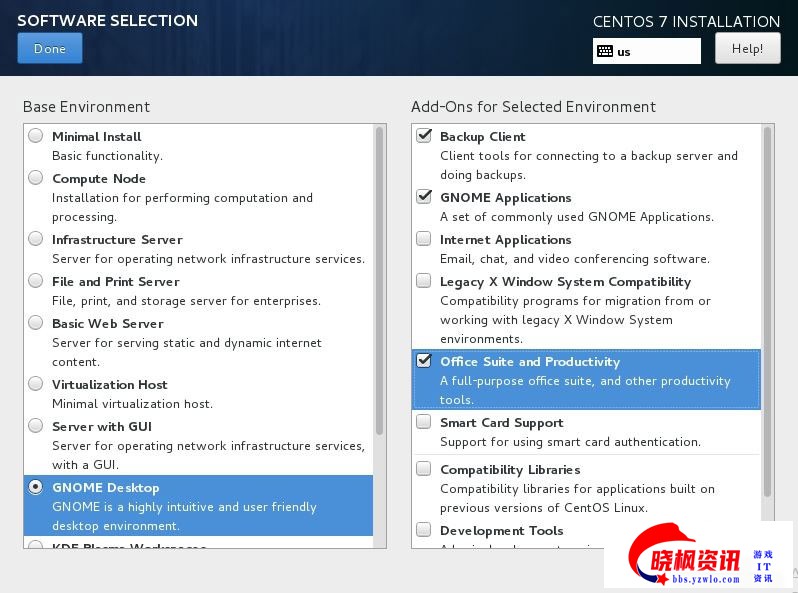
Task: Pick File and Print Server option
Action: point(36,281)
